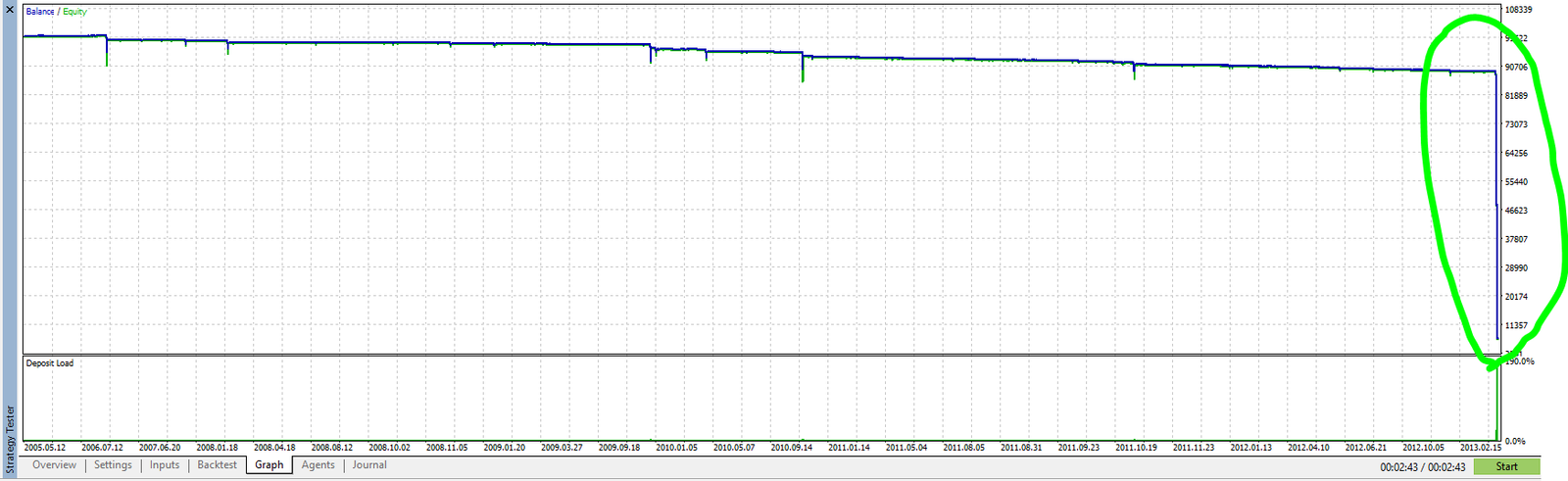
Task: Click date label 2012.10.05
Action: click(1423, 448)
